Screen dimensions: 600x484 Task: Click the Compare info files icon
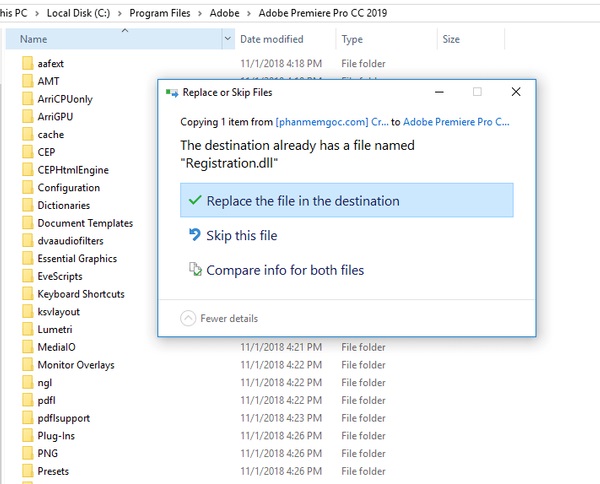point(195,270)
